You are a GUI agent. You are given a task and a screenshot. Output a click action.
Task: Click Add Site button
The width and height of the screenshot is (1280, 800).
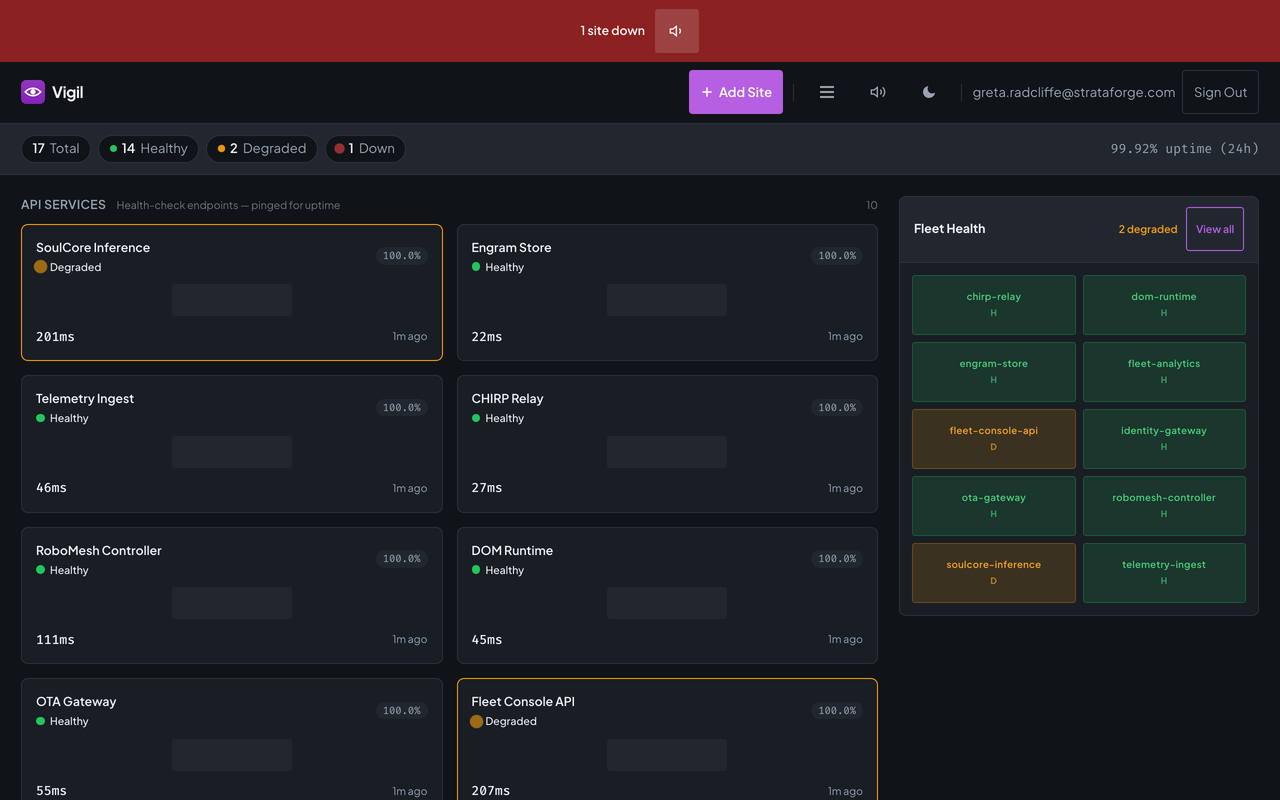click(736, 92)
